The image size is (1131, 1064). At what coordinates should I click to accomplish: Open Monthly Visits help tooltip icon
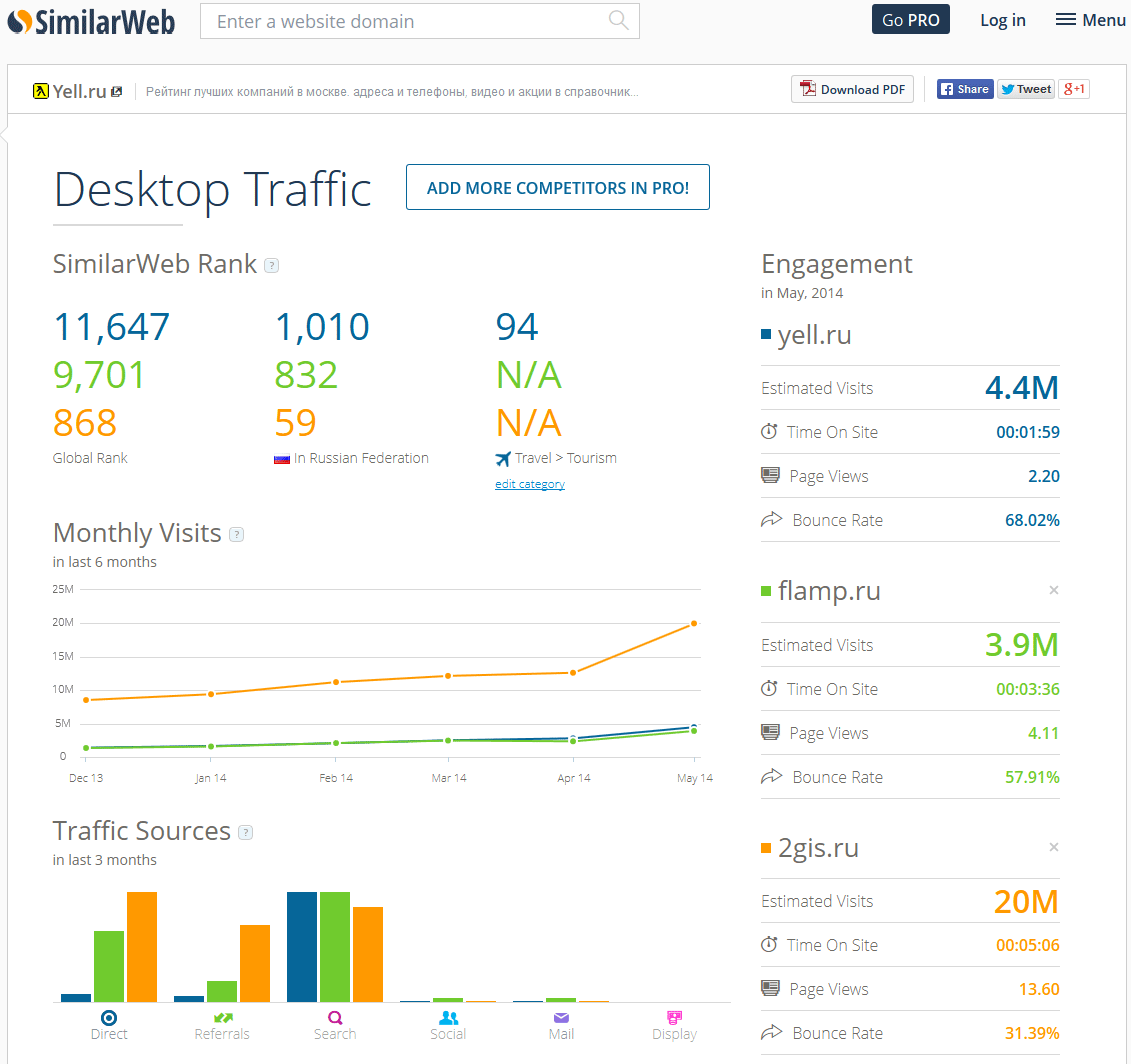coord(237,535)
